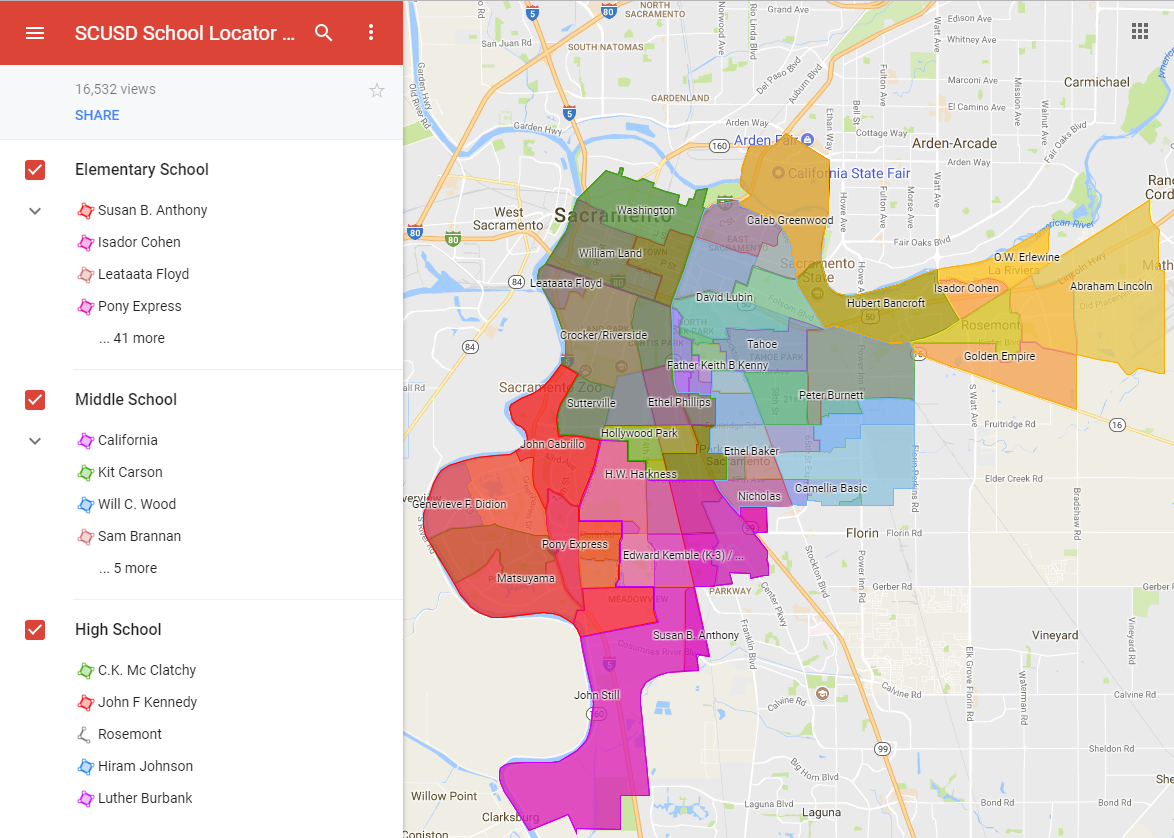Expand the '... 5 more' middle schools entry
The width and height of the screenshot is (1174, 838).
point(128,568)
